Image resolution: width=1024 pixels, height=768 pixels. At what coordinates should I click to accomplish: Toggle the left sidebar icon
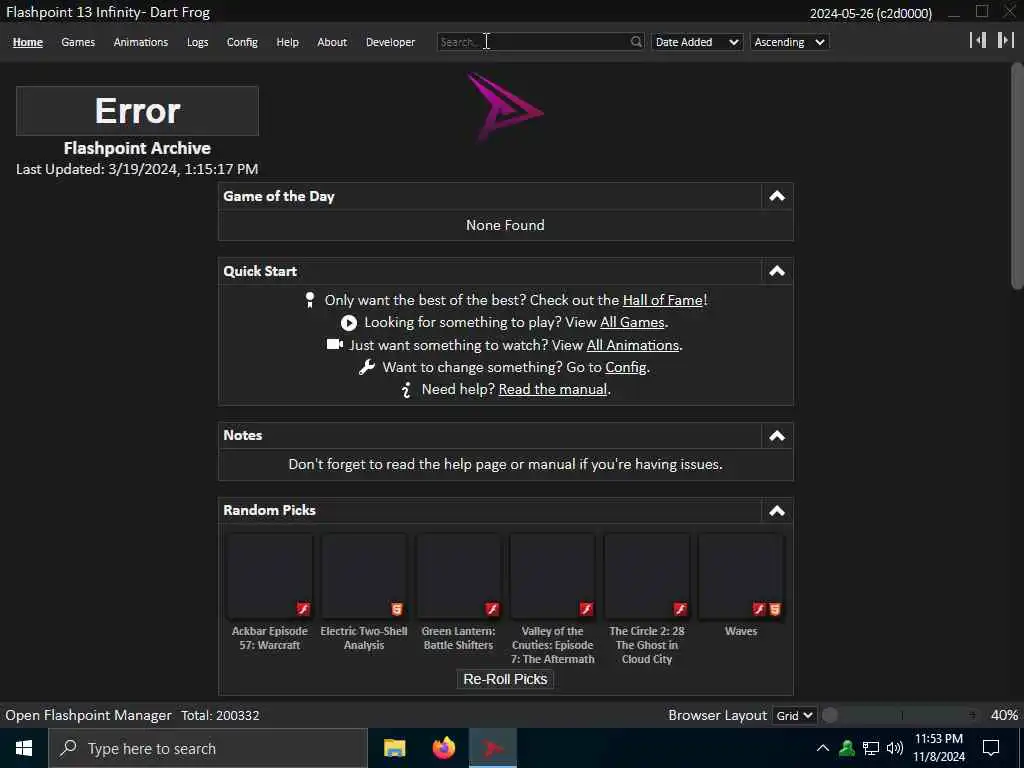pyautogui.click(x=978, y=40)
